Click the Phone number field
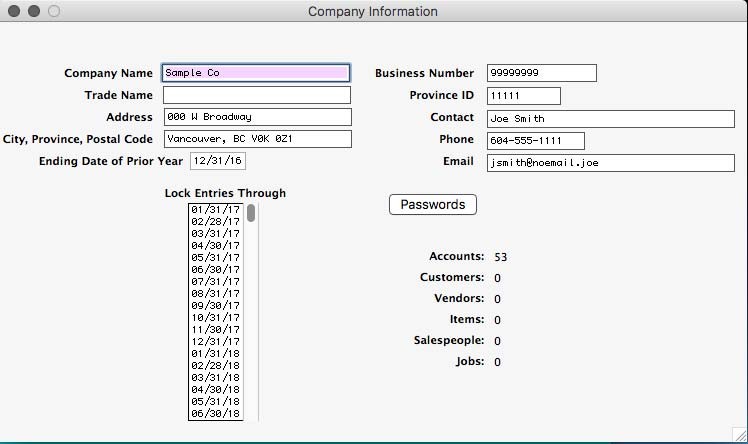Screen dimensions: 748x444 coord(535,140)
